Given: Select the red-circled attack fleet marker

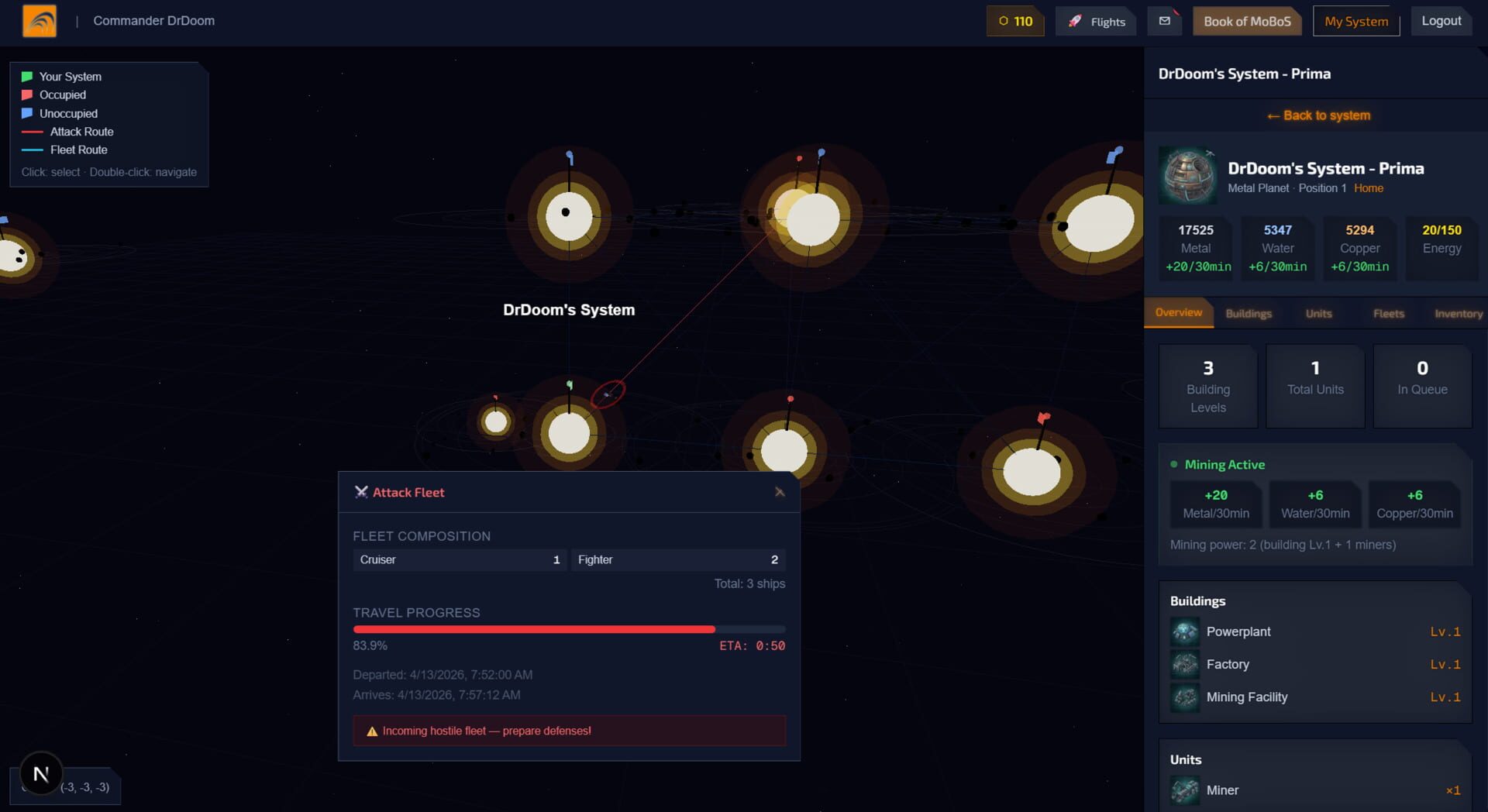Looking at the screenshot, I should 608,394.
